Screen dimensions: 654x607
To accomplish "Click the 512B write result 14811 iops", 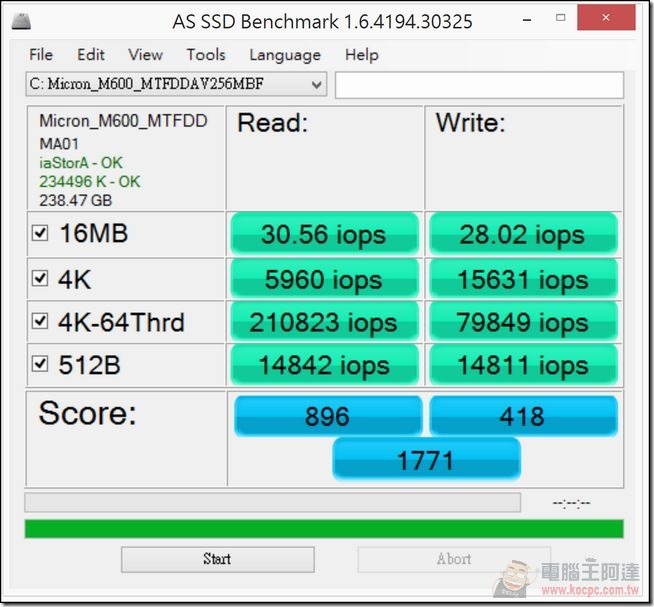I will tap(523, 365).
